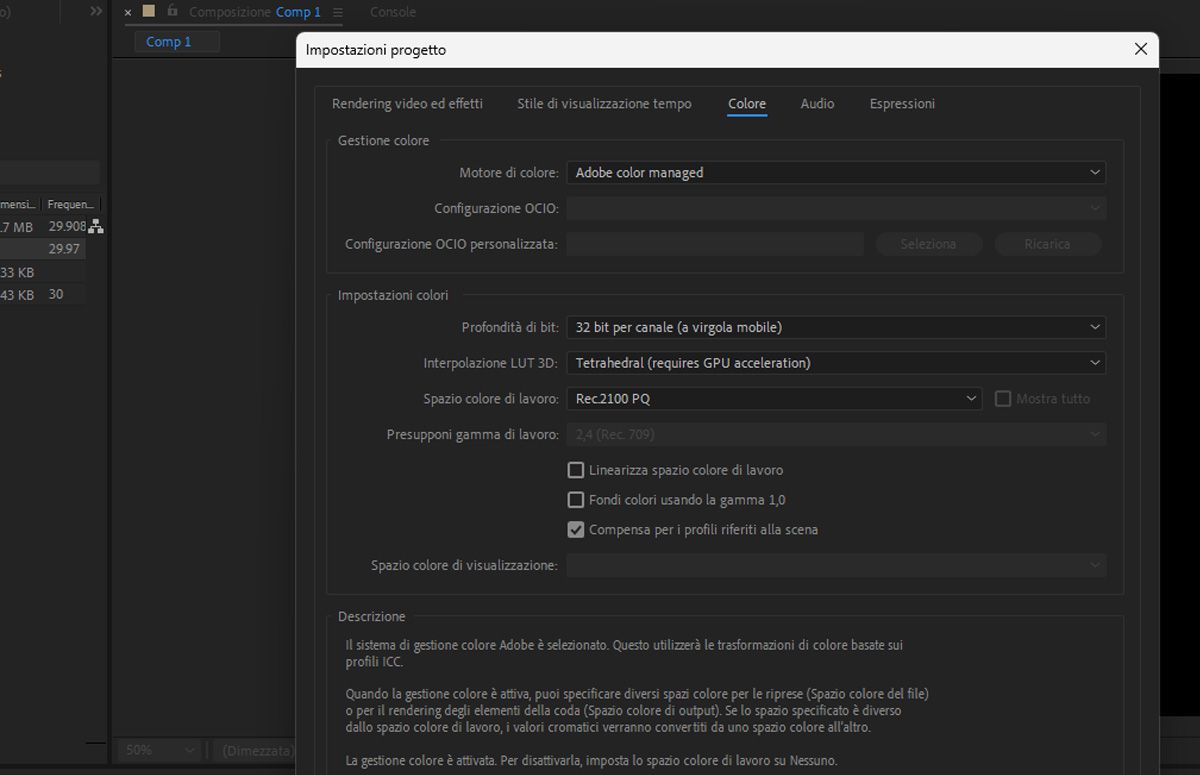Toggle the Mostra tutto checkbox
This screenshot has width=1200, height=775.
pos(1003,399)
